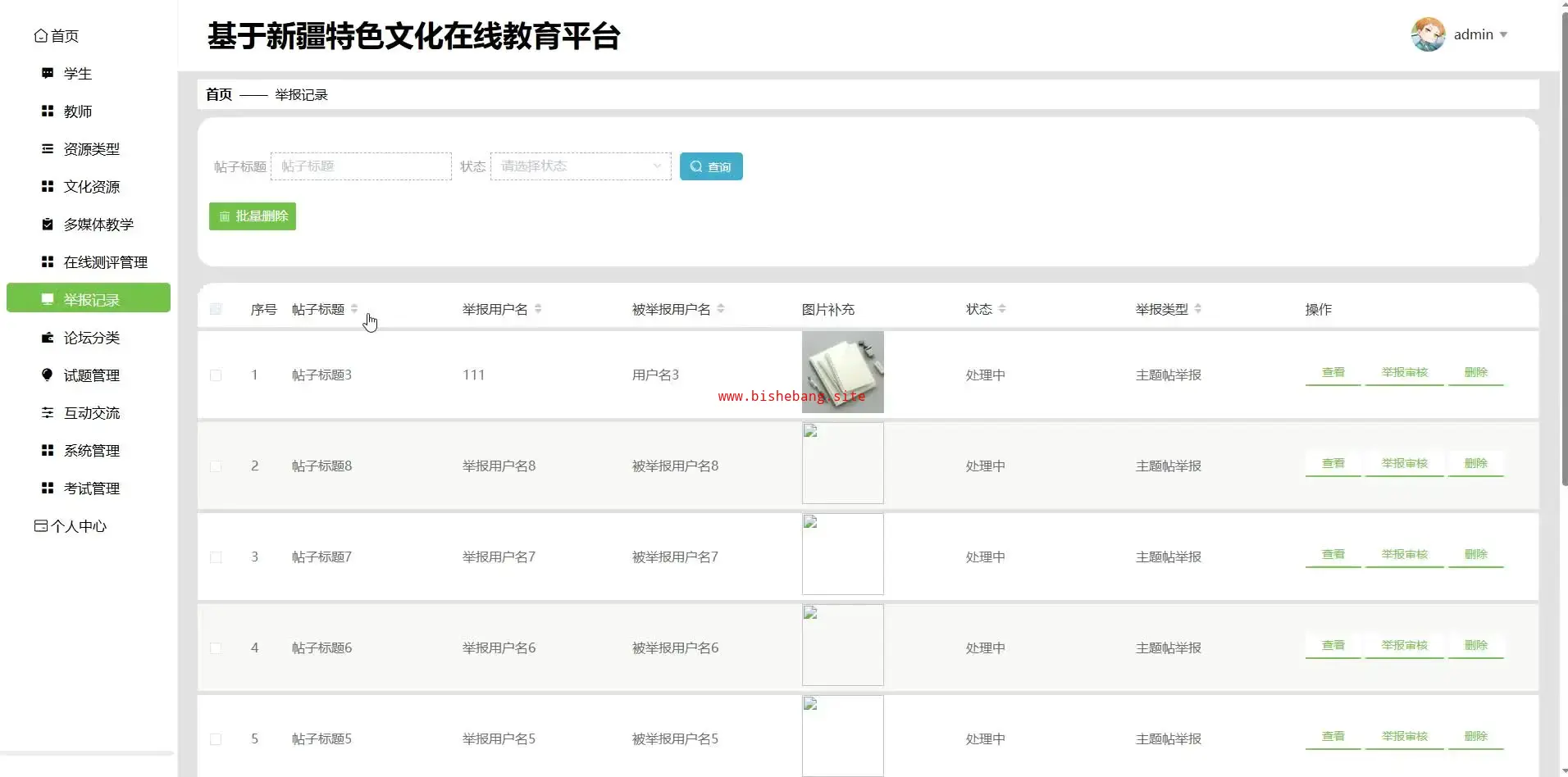The image size is (1568, 777).
Task: Sort by 帖子标题 column arrows
Action: (x=354, y=309)
